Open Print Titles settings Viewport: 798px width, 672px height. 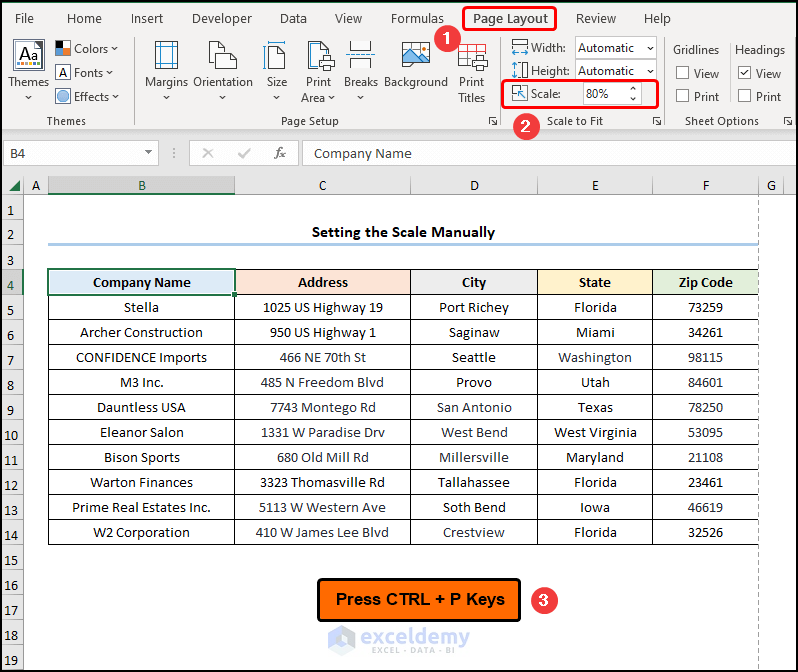click(472, 74)
